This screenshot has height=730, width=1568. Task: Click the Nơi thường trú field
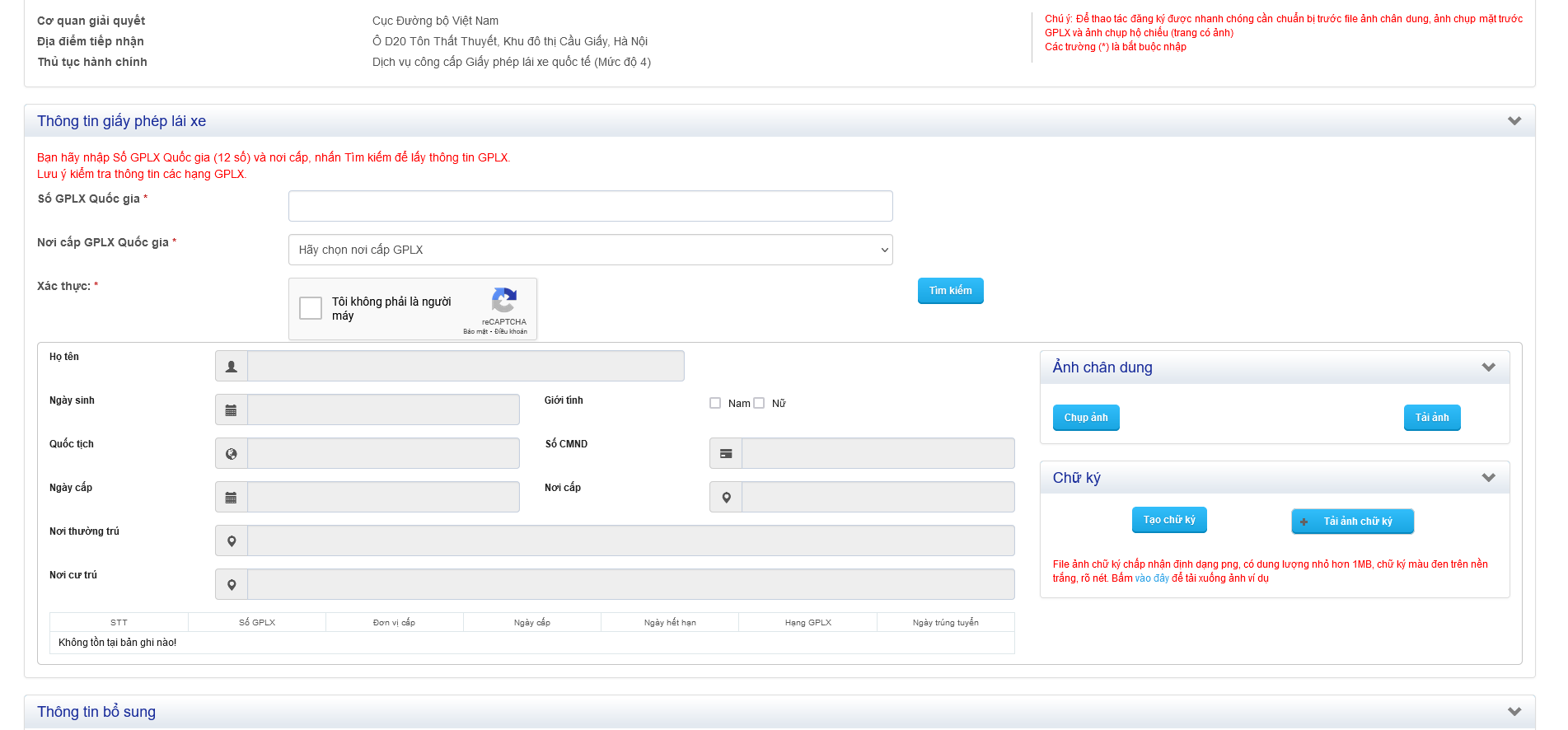click(x=631, y=540)
